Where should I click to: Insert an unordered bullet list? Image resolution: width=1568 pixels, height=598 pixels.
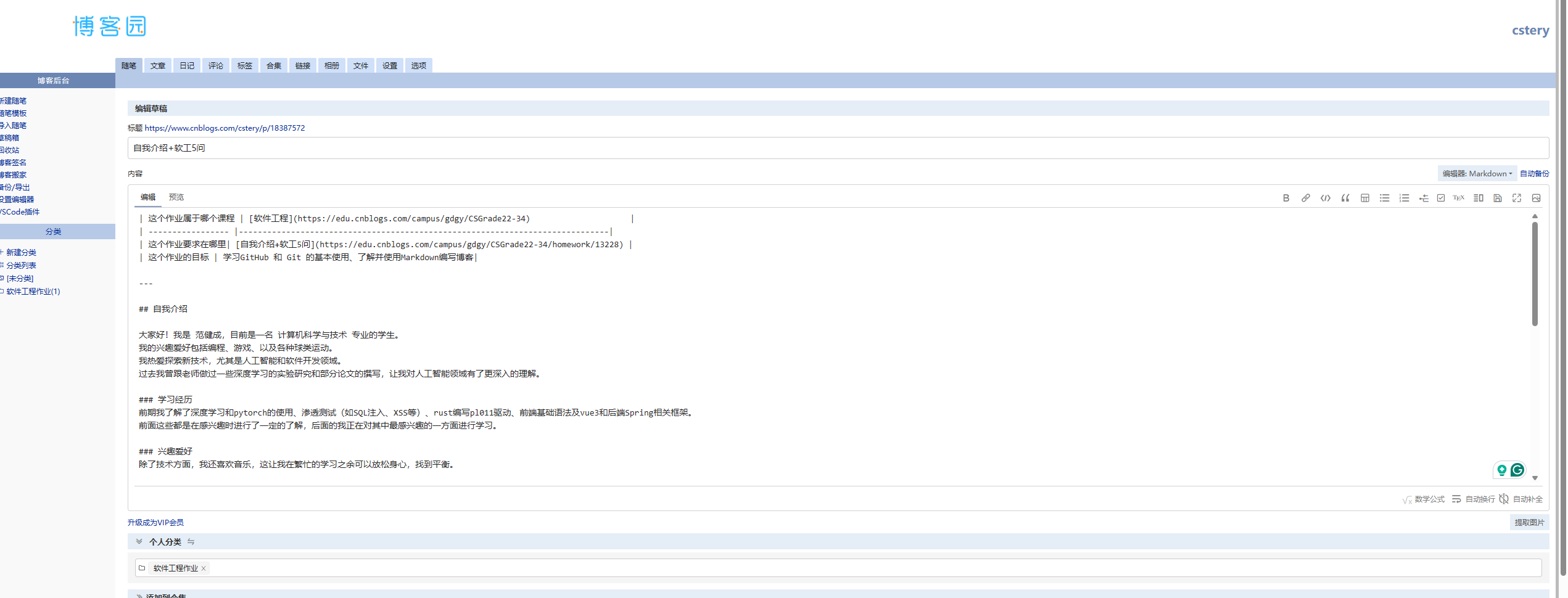coord(1384,198)
